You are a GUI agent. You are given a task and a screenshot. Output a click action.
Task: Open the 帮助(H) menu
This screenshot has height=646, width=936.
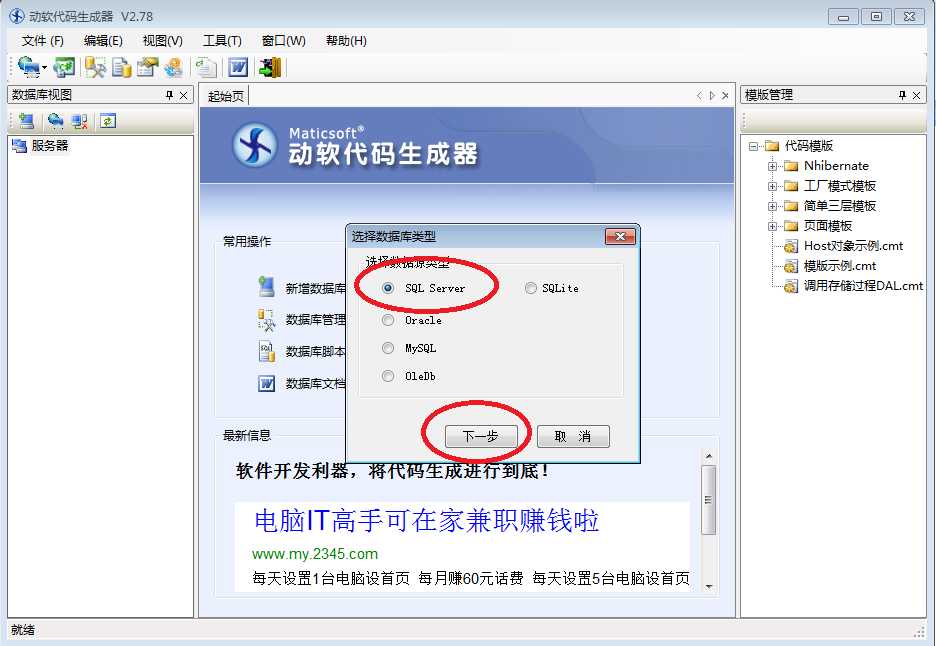(346, 41)
